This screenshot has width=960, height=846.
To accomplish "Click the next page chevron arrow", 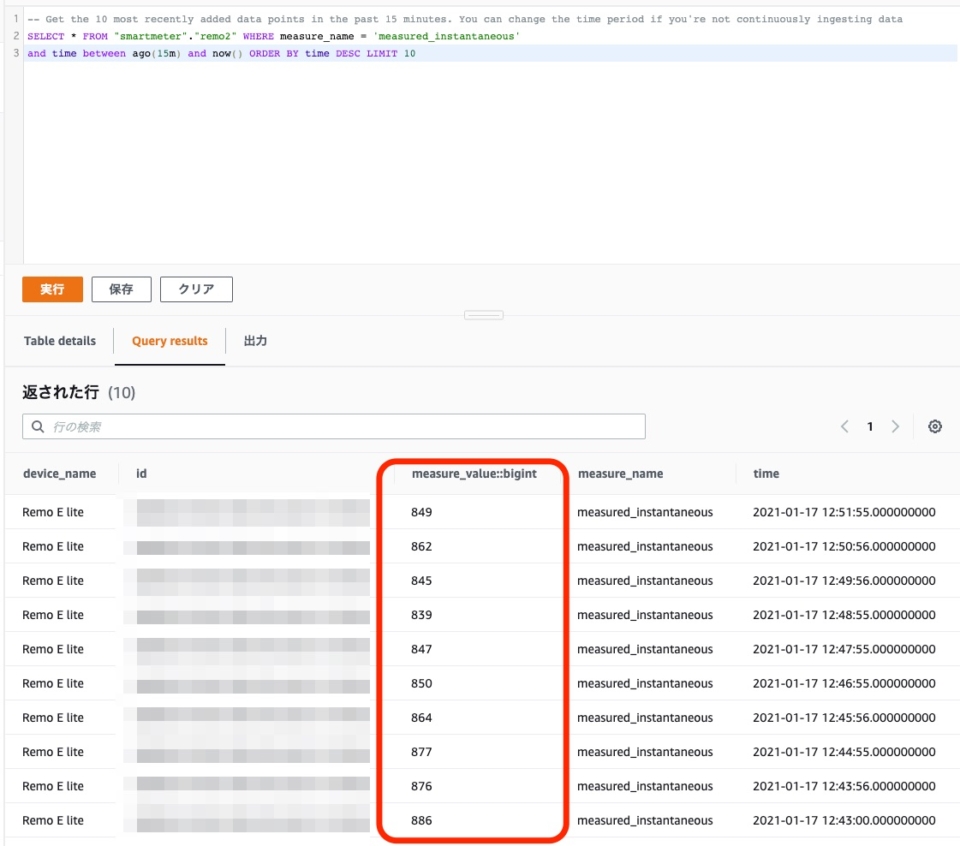I will (894, 426).
